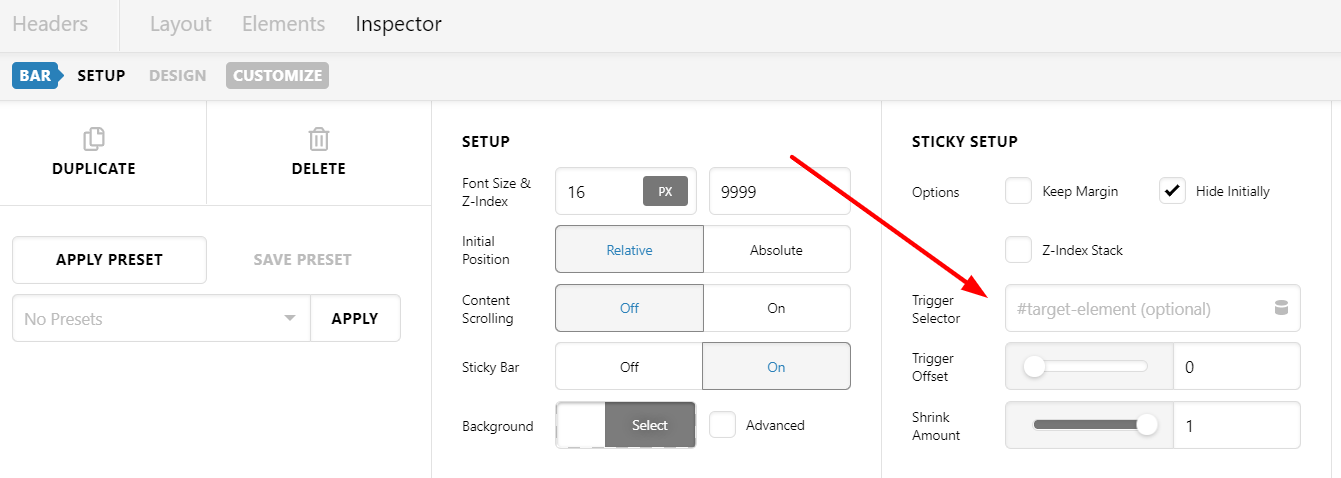Enable the Advanced background checkbox

[x=723, y=425]
